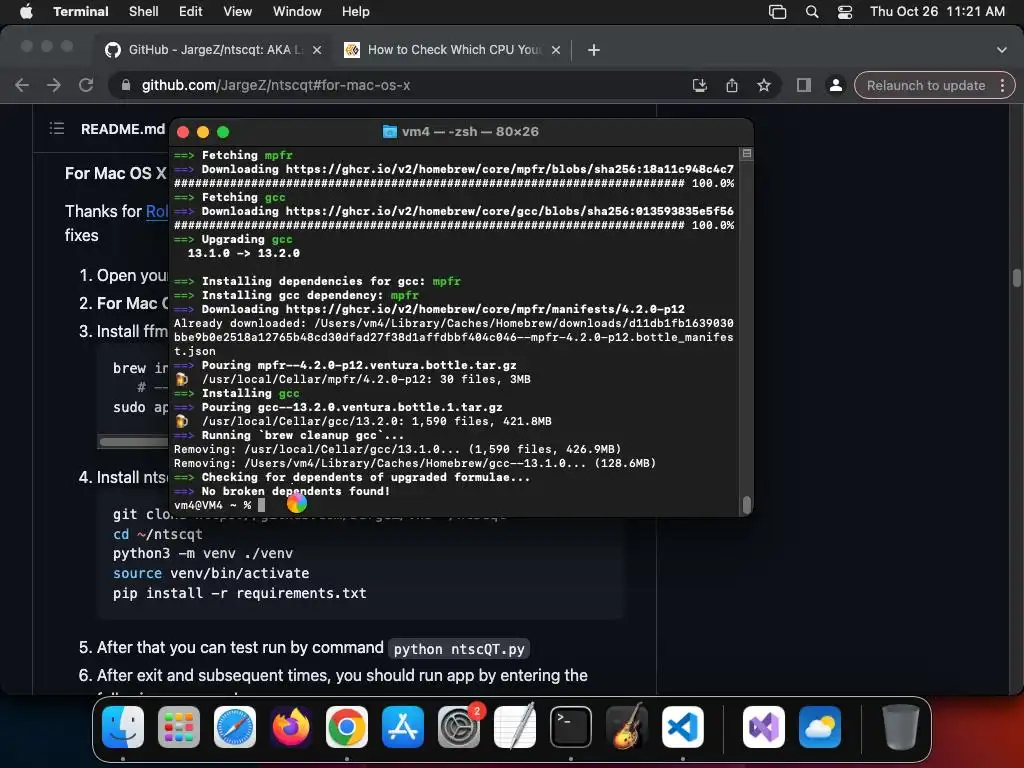Open TextEdit in the Dock
1024x768 pixels.
[x=515, y=727]
